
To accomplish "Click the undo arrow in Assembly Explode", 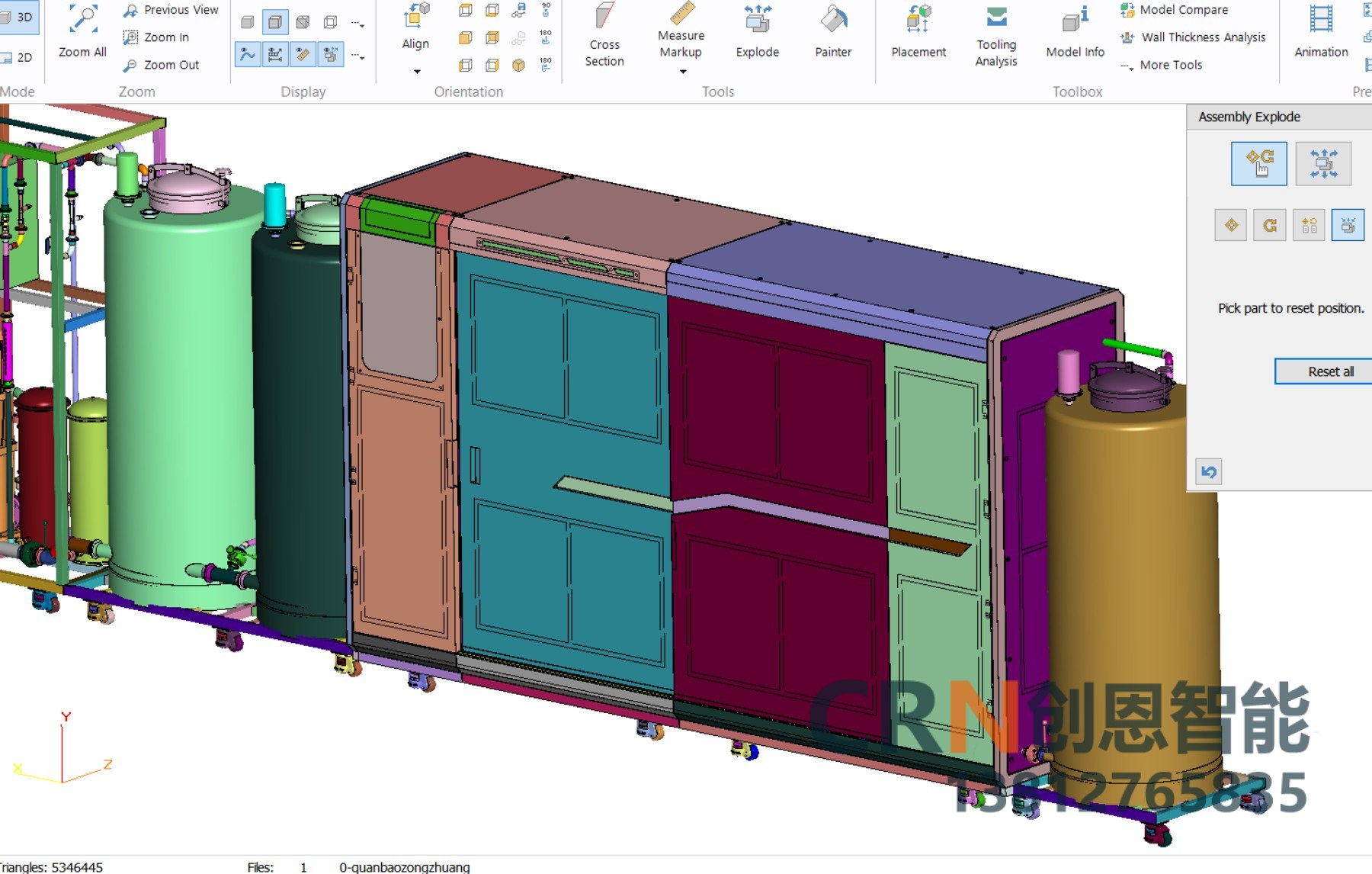I will (1209, 471).
